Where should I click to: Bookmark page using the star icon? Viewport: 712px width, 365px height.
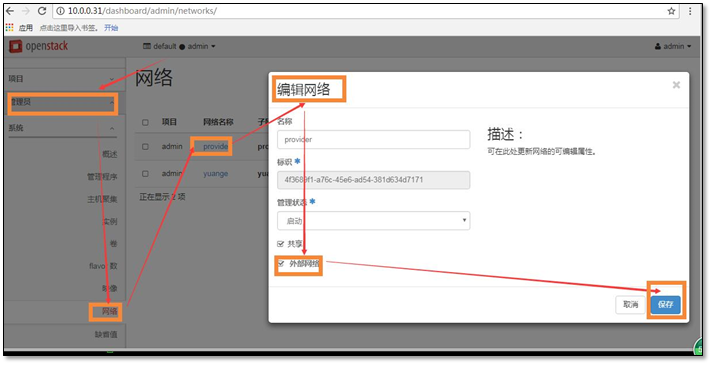(671, 11)
